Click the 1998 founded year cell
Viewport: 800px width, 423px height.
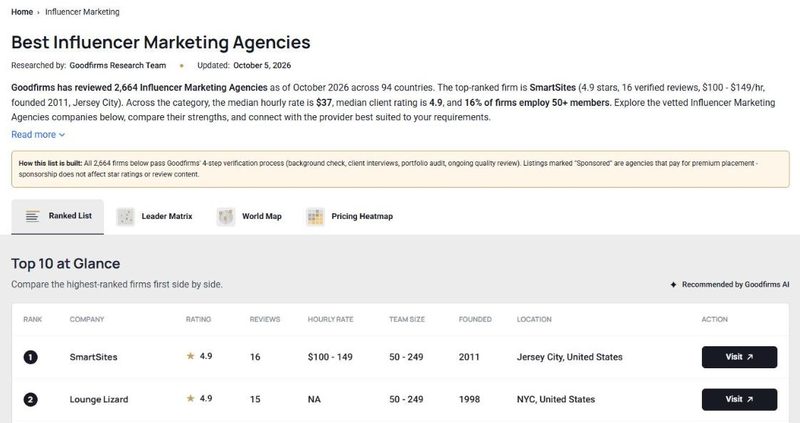pyautogui.click(x=469, y=400)
